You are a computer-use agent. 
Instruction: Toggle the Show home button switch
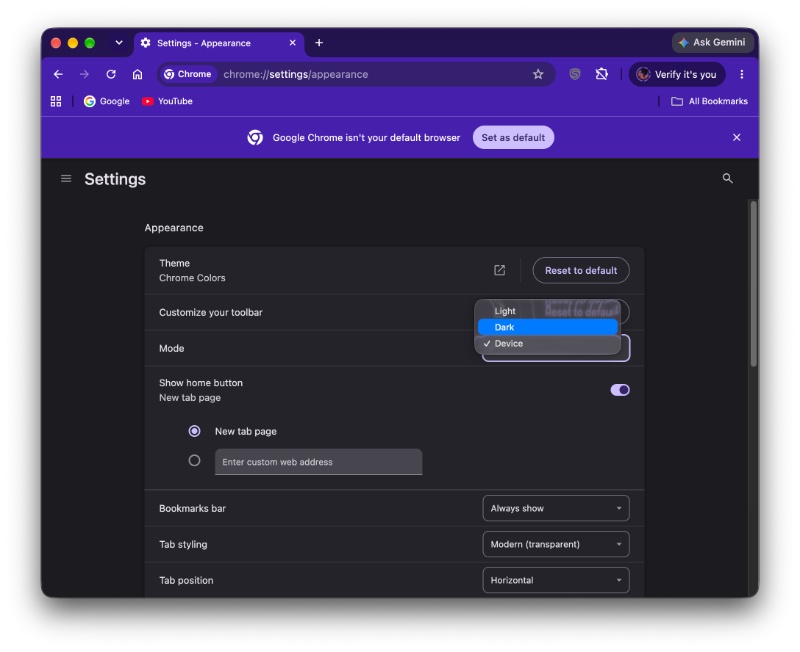620,390
